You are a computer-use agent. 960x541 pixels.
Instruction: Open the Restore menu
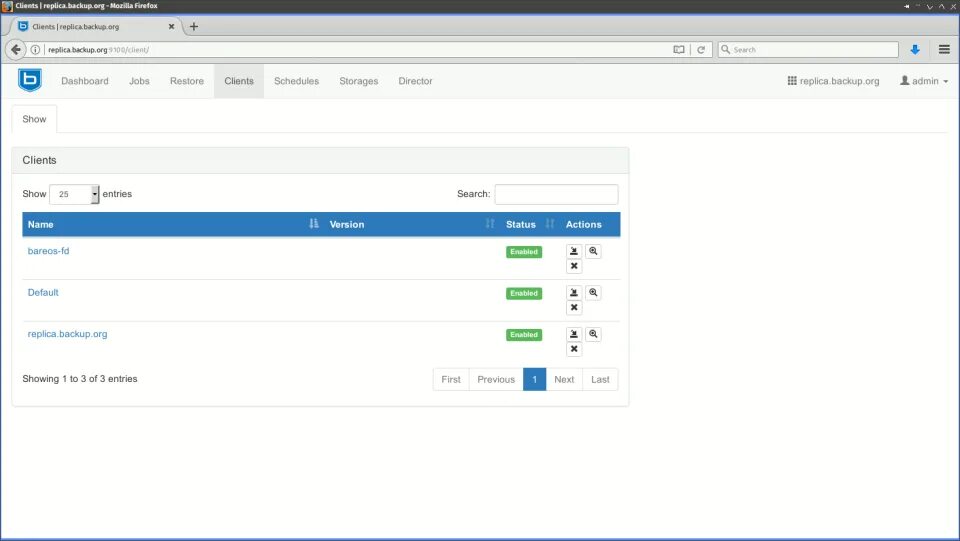[x=187, y=81]
